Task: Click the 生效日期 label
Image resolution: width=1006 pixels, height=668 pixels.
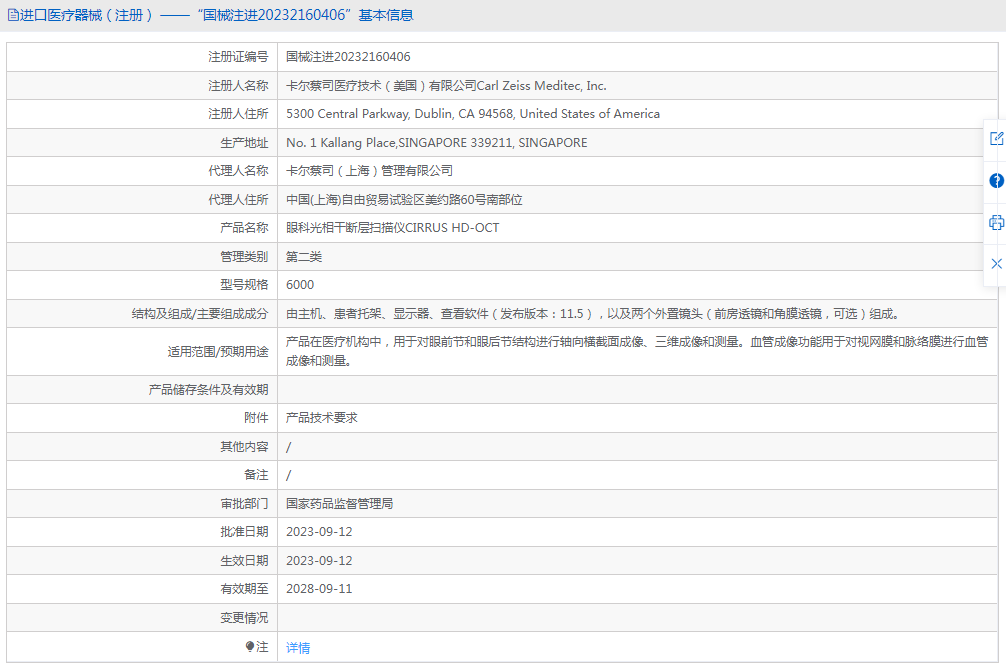Action: click(244, 561)
